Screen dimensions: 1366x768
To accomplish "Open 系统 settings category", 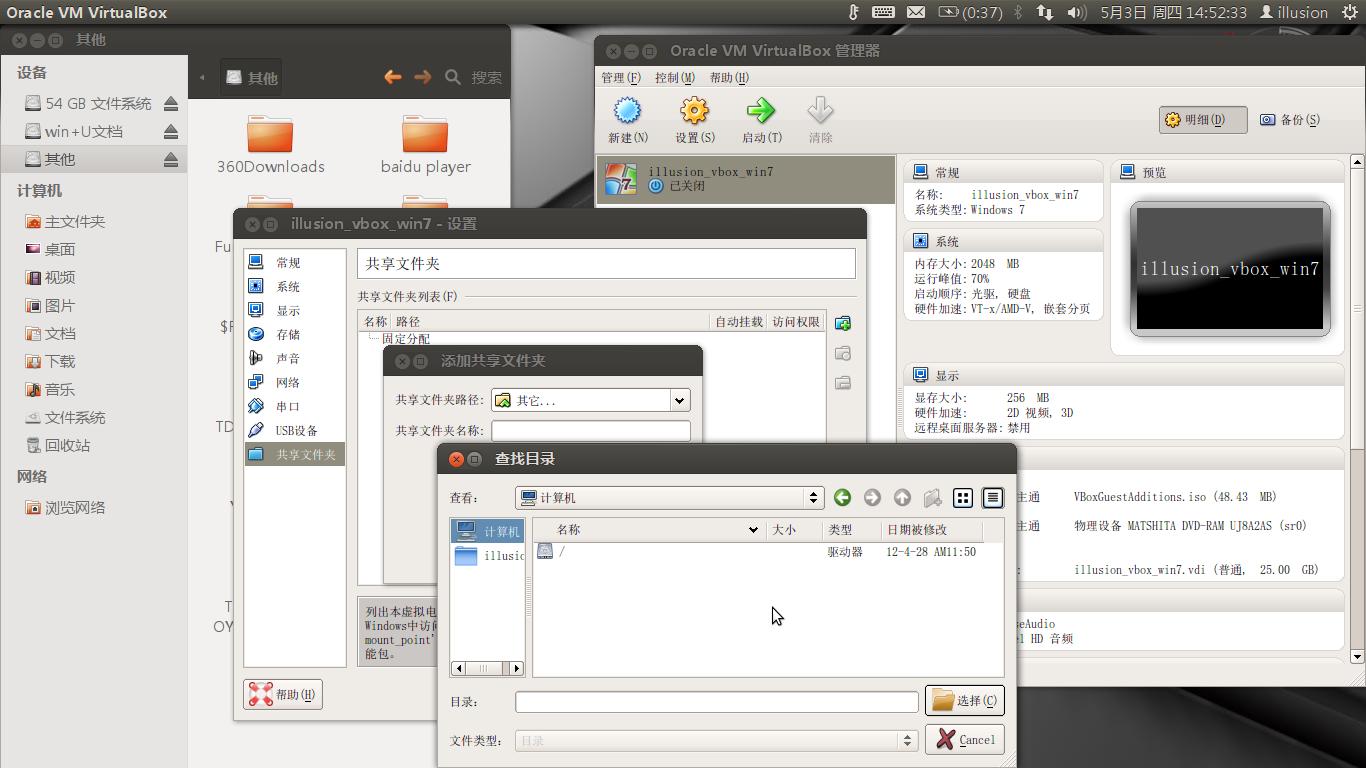I will (x=294, y=286).
